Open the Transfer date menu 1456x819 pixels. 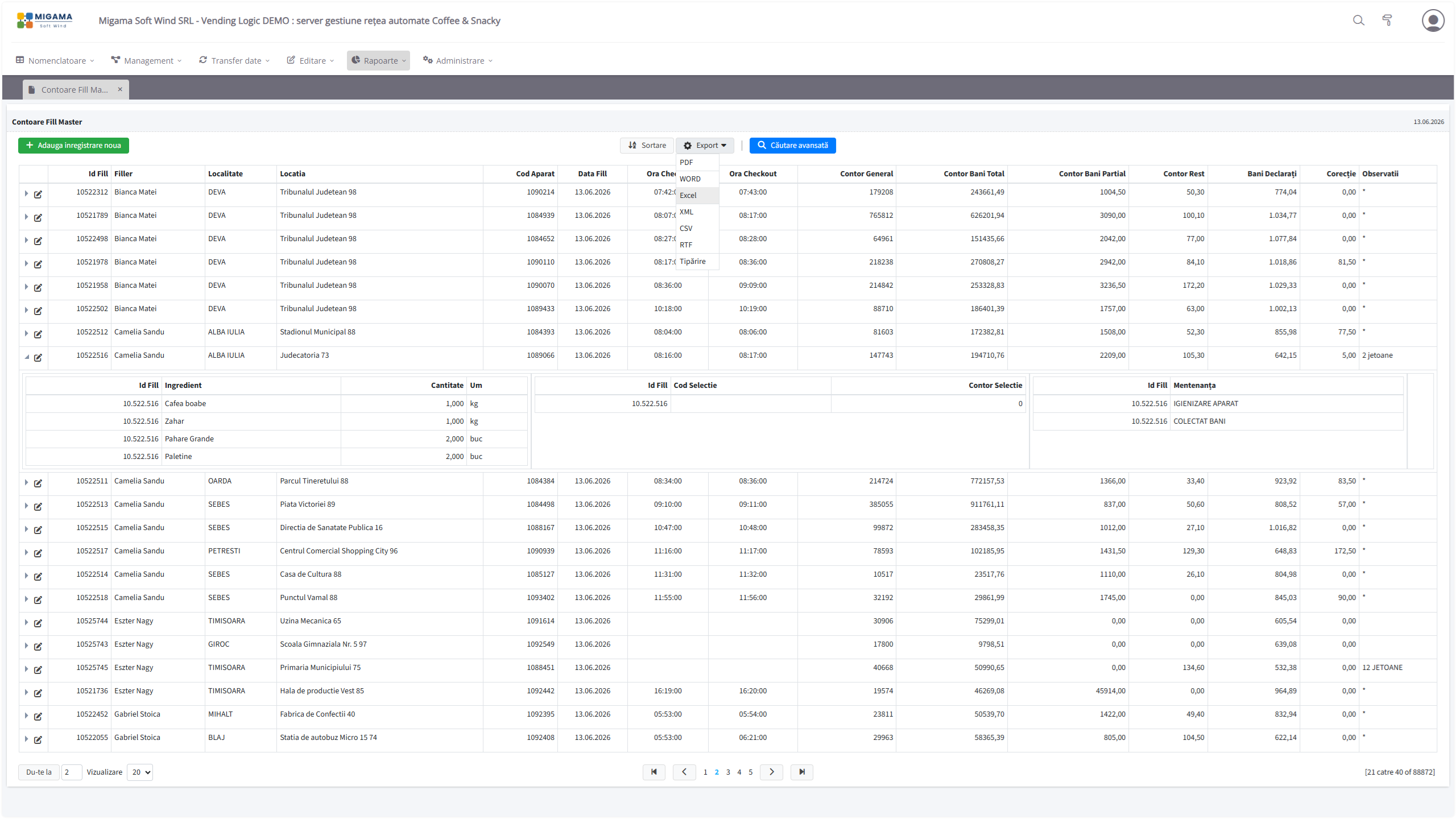pos(234,60)
